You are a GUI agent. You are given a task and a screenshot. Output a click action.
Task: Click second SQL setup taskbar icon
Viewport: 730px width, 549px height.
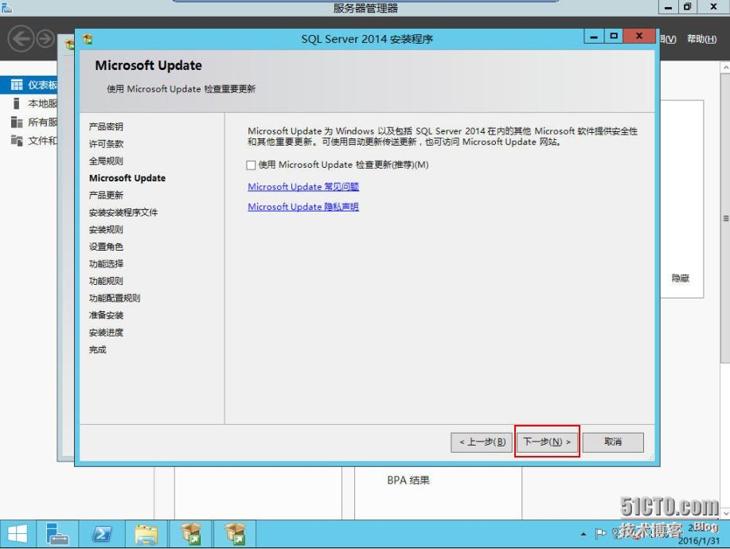[235, 534]
